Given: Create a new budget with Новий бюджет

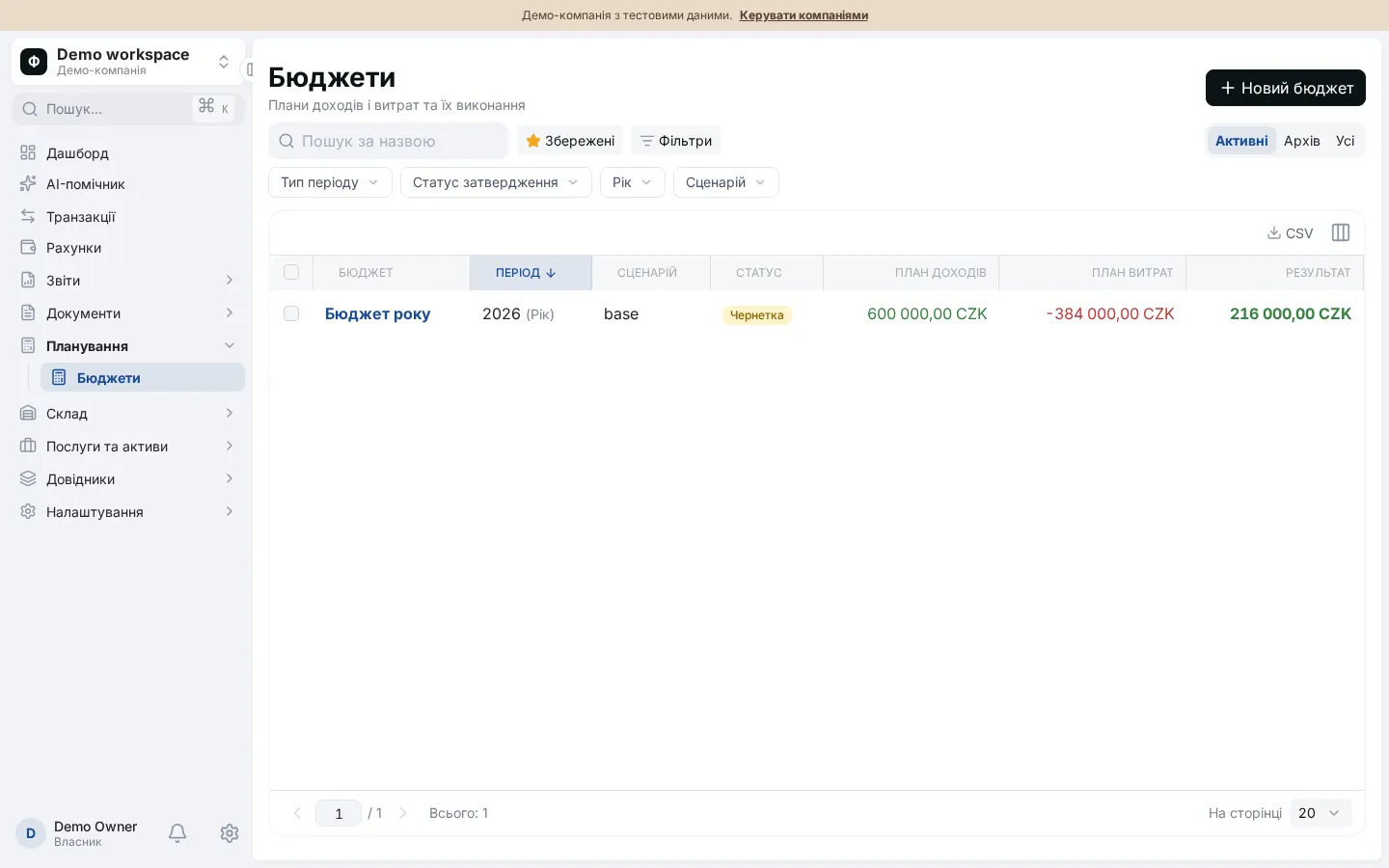Looking at the screenshot, I should pyautogui.click(x=1286, y=88).
